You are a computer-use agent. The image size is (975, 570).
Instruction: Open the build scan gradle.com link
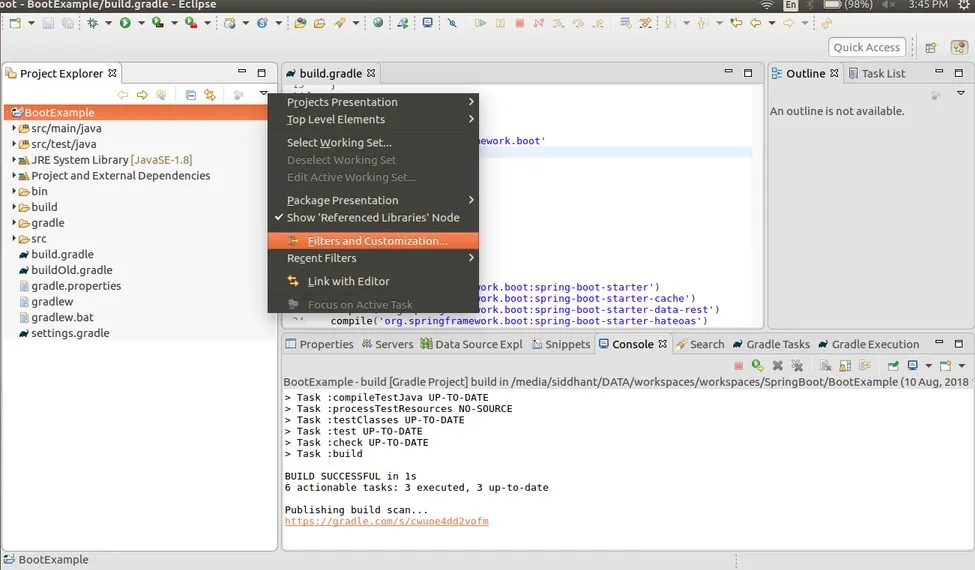point(386,521)
